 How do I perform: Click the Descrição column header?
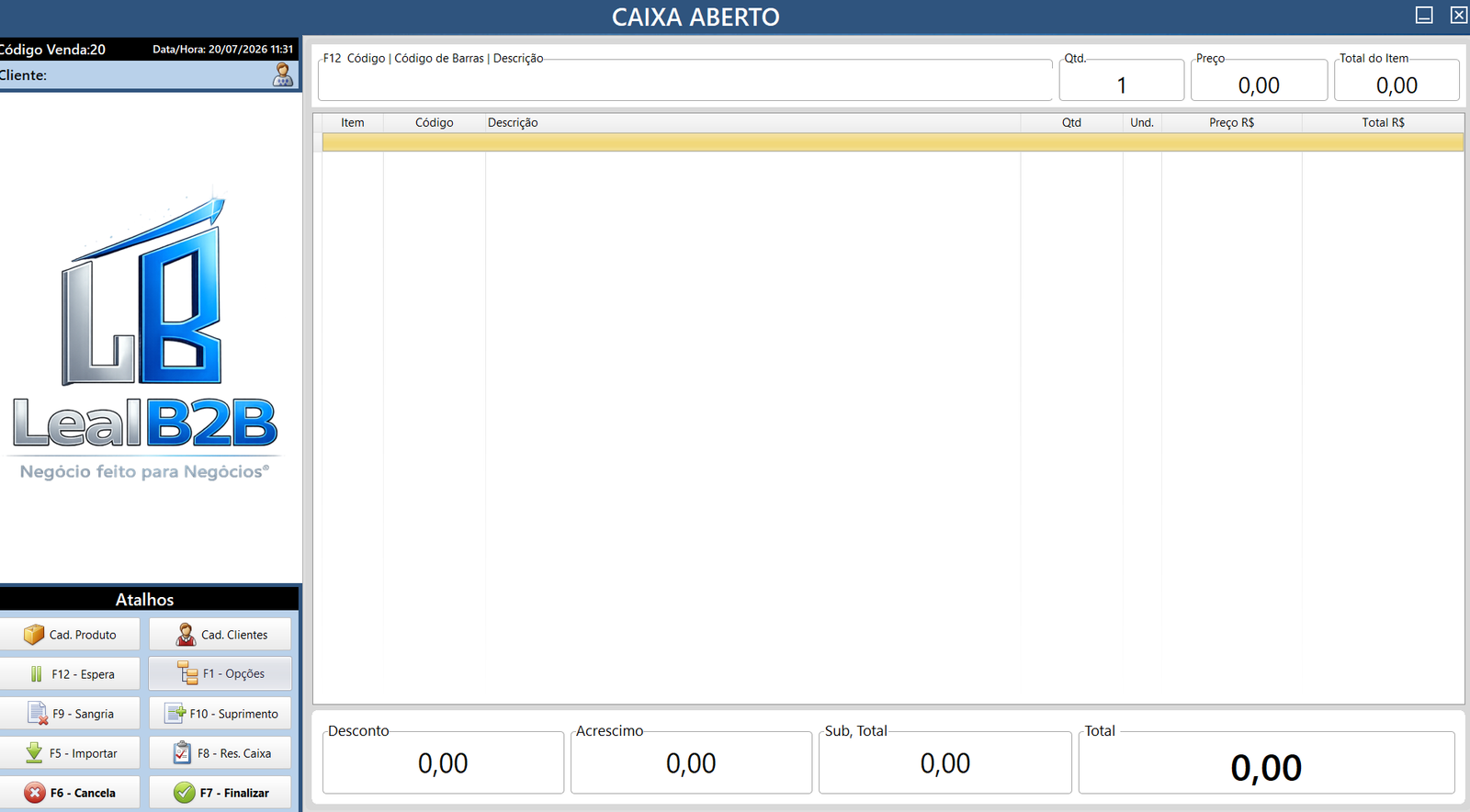[752, 122]
